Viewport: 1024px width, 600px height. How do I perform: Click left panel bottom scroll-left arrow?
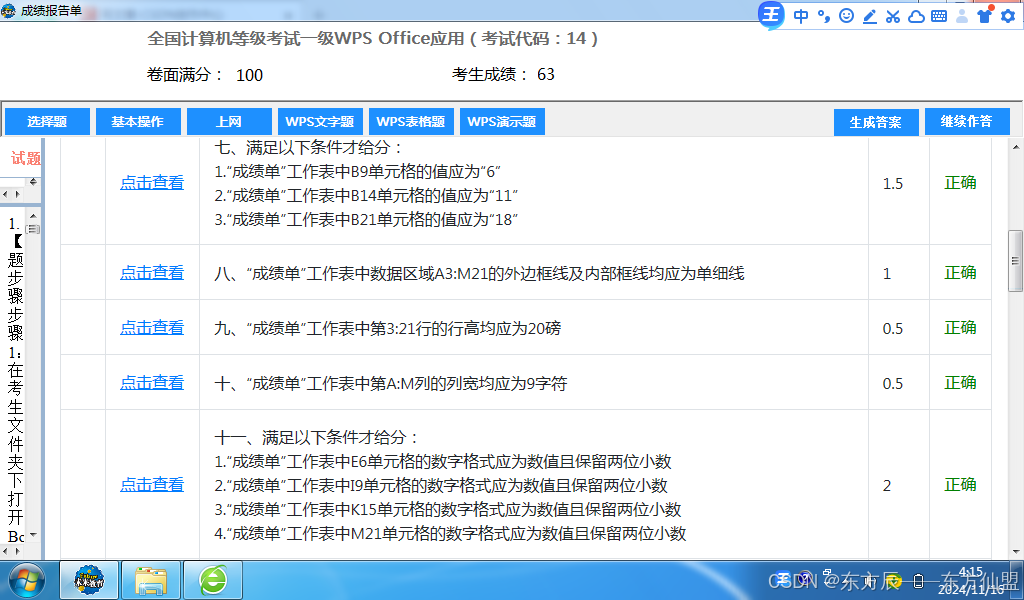click(5, 552)
